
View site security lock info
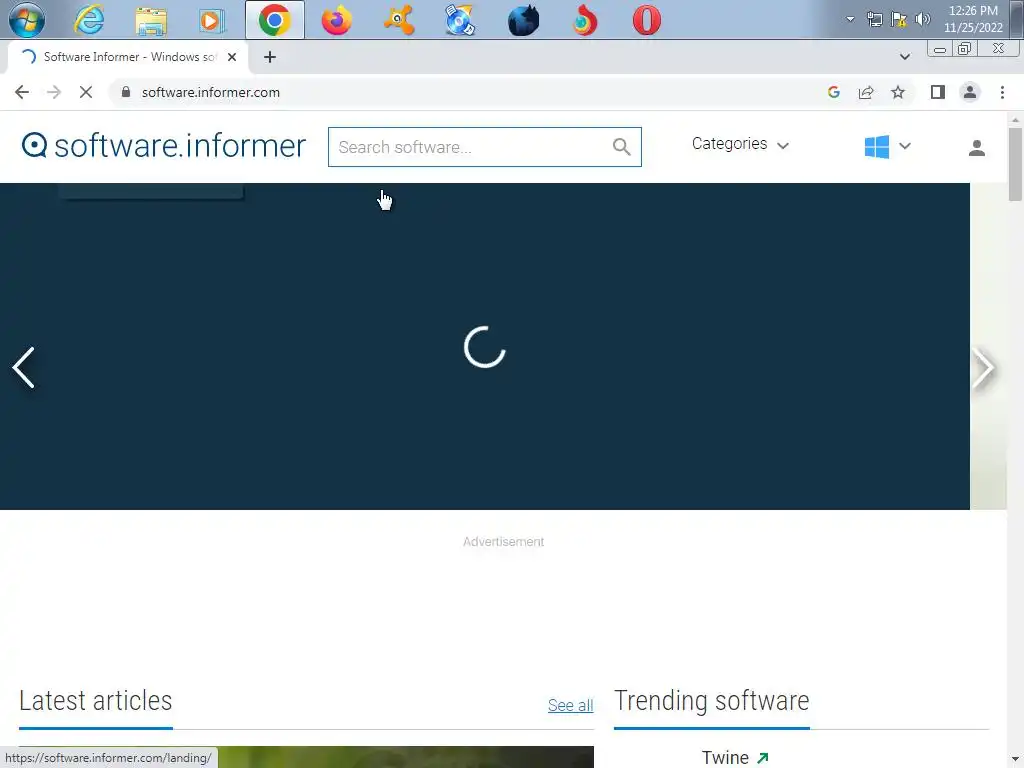tap(126, 92)
